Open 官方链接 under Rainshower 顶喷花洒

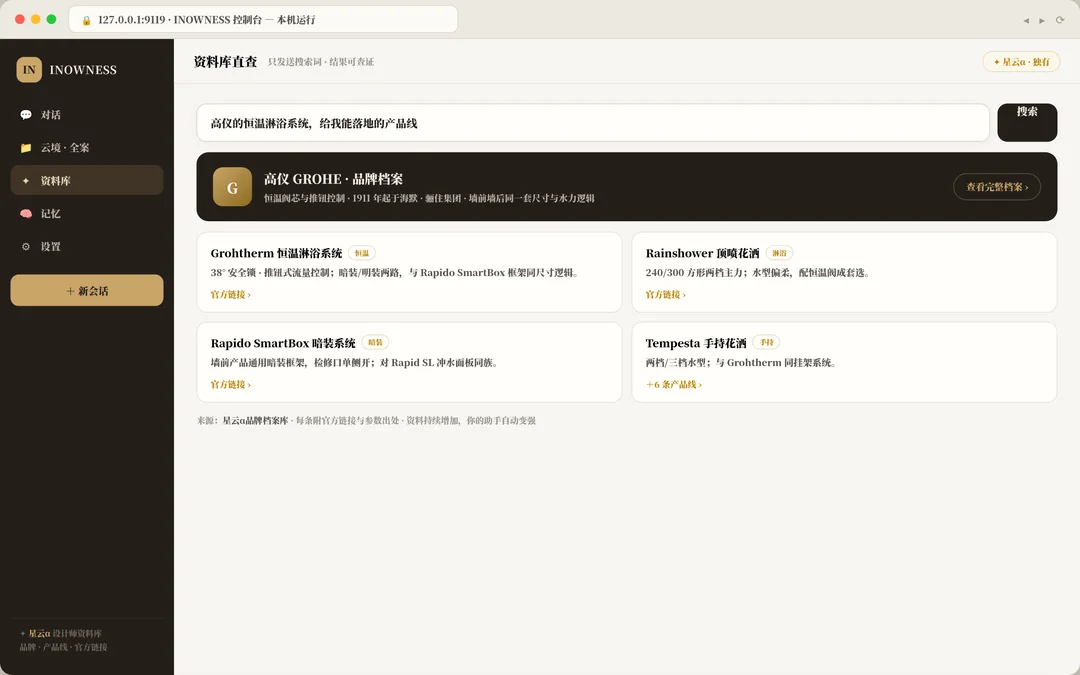(665, 295)
